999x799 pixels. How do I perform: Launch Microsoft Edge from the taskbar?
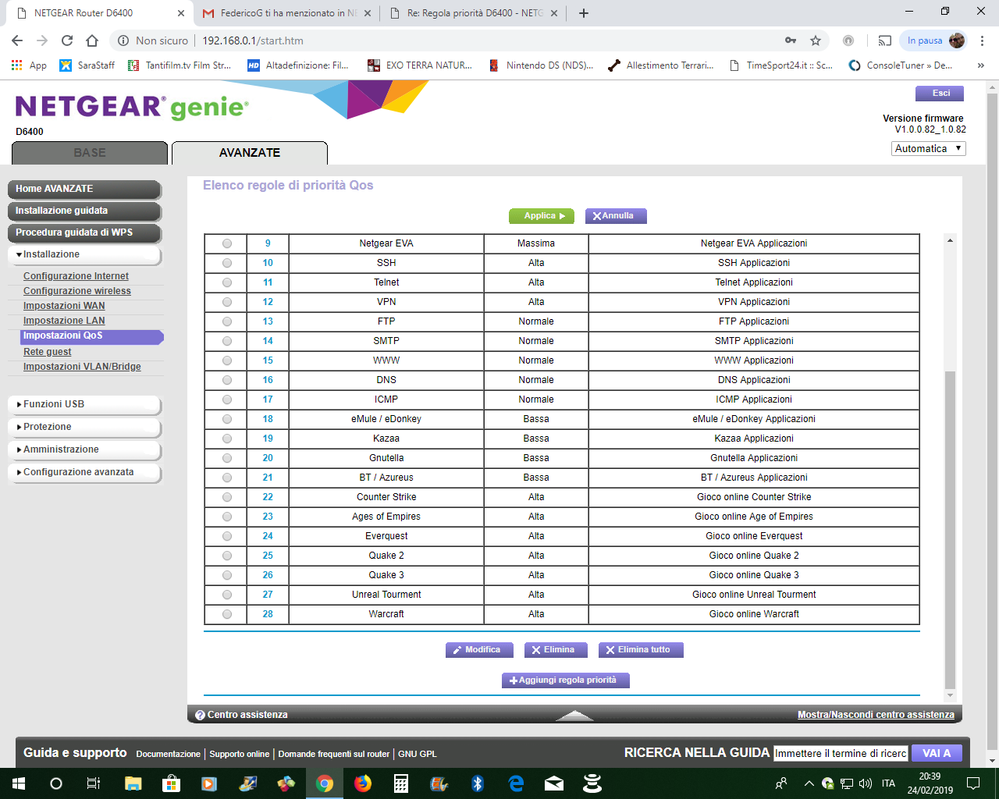516,784
